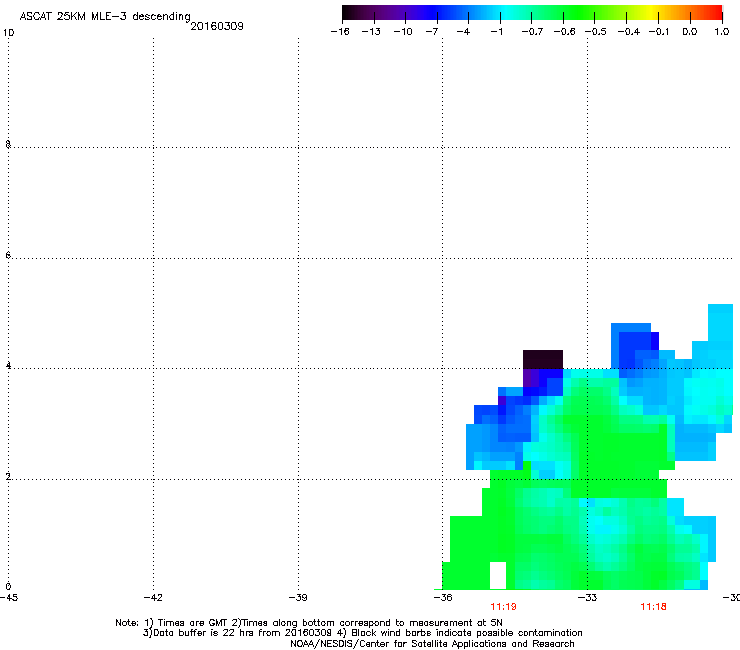
Task: Click the red time stamp between -36 and -33
Action: click(x=503, y=607)
